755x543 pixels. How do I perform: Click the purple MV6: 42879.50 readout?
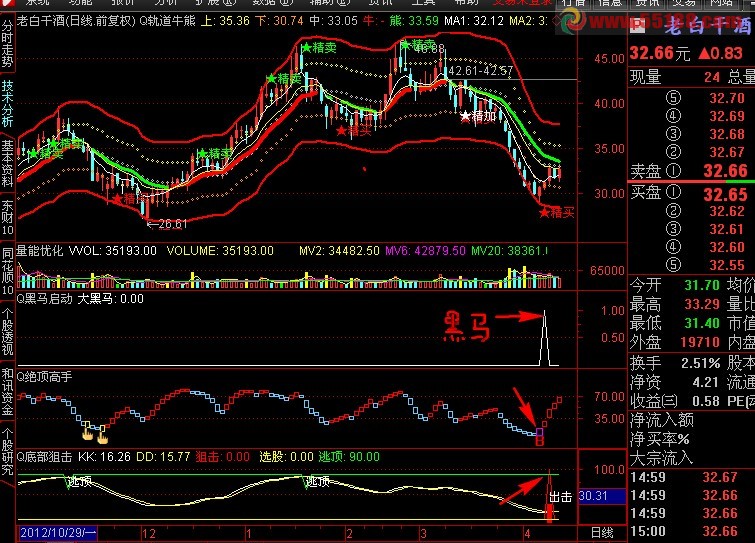click(426, 251)
